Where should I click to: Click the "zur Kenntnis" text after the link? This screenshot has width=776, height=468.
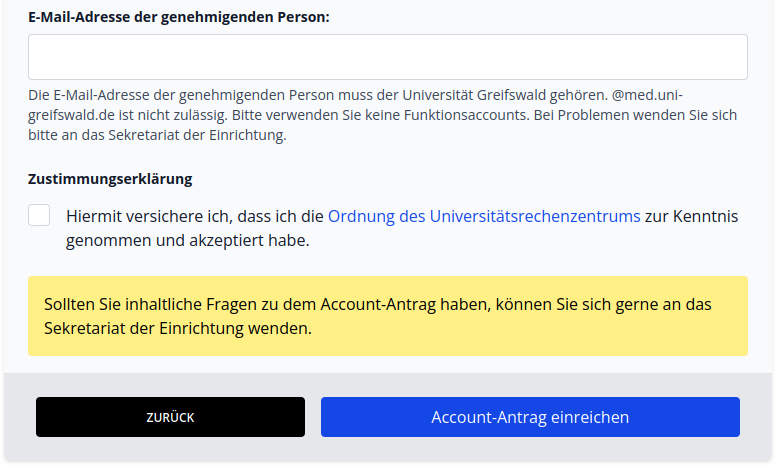click(692, 216)
